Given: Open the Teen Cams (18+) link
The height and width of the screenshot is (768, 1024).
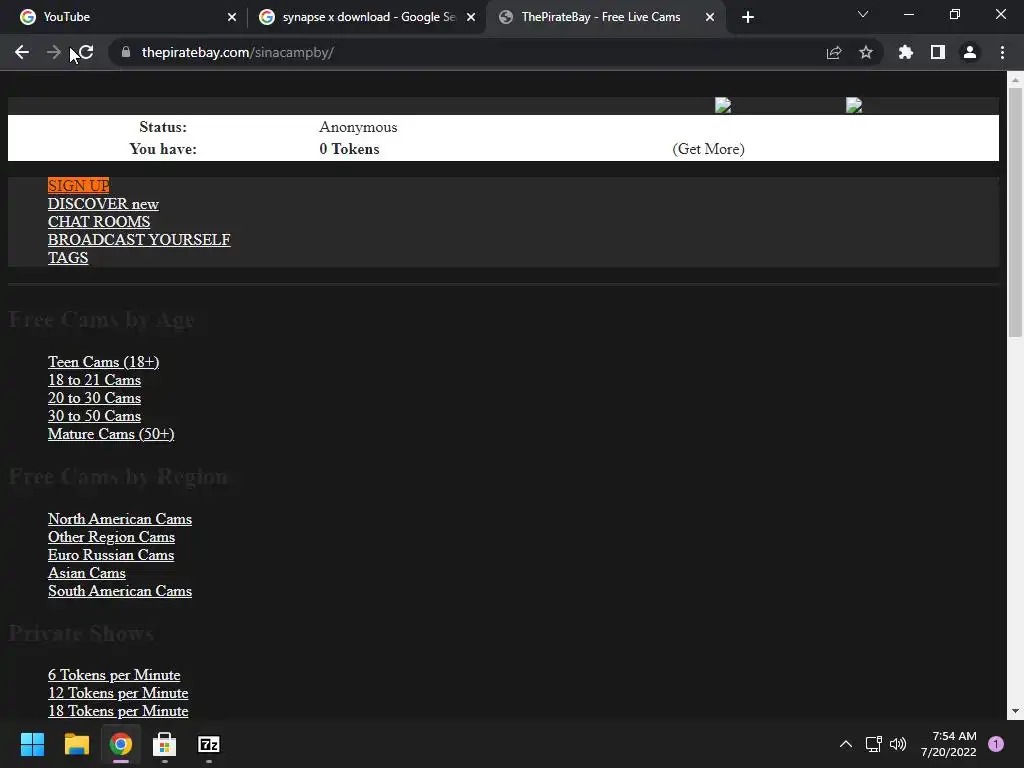Looking at the screenshot, I should click(x=103, y=362).
